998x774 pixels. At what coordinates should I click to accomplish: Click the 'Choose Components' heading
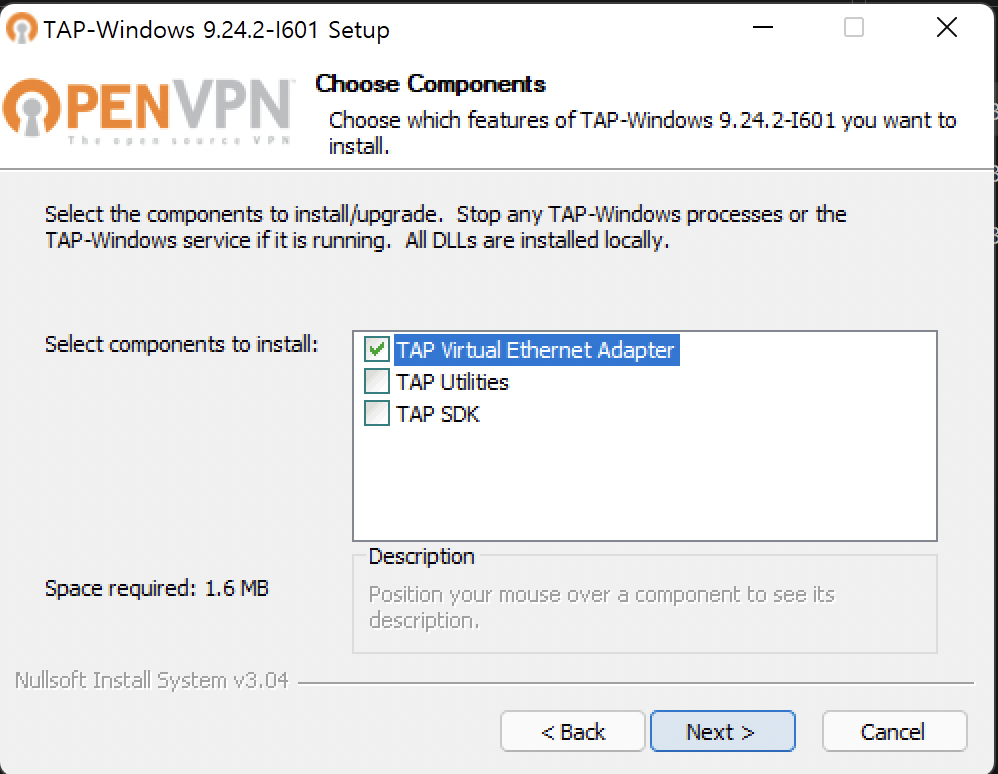[431, 84]
